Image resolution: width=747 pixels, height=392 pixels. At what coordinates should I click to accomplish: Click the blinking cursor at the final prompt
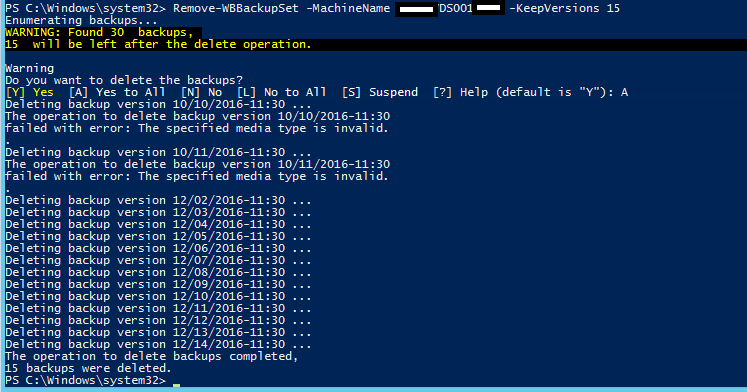176,385
